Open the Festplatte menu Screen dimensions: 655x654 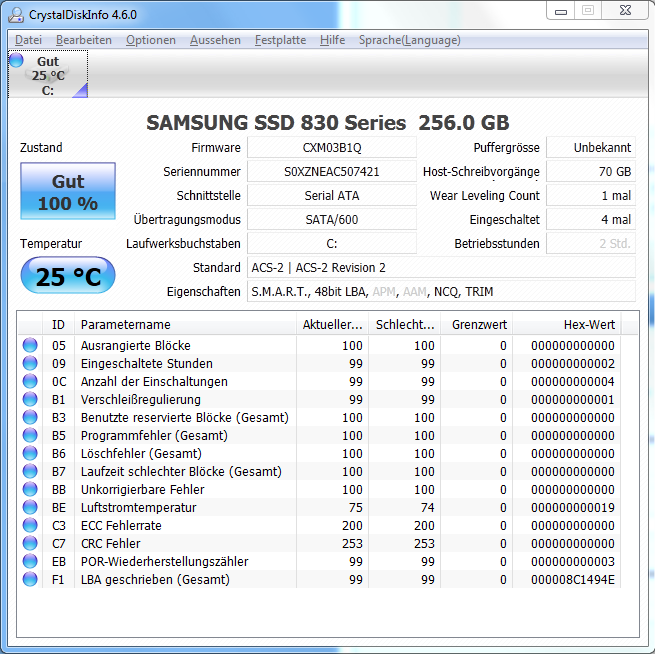280,40
